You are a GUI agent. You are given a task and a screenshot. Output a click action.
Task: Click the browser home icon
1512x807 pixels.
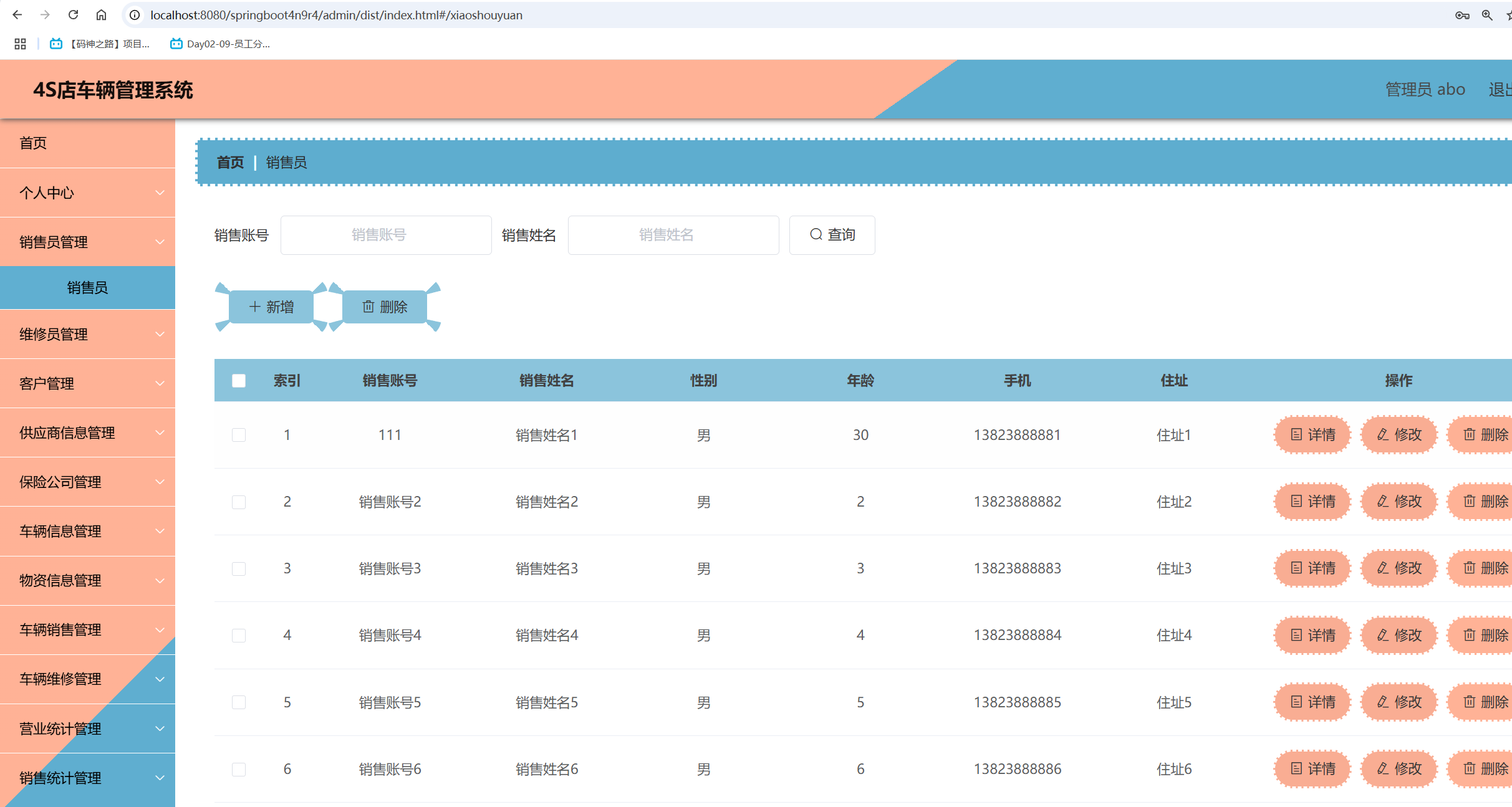coord(101,14)
